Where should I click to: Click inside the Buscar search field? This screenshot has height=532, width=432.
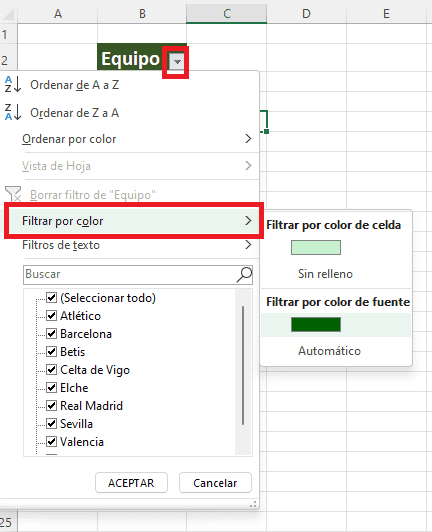(130, 274)
